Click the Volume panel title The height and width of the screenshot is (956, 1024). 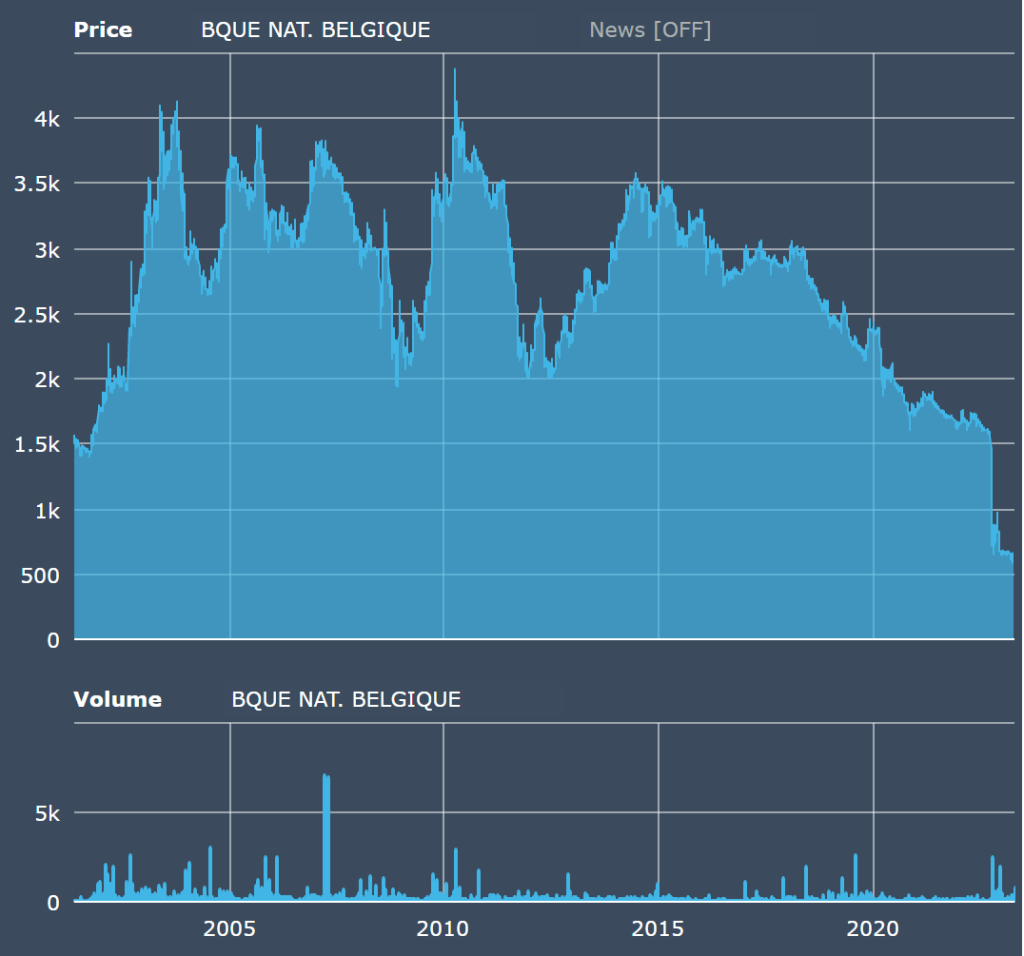point(118,699)
